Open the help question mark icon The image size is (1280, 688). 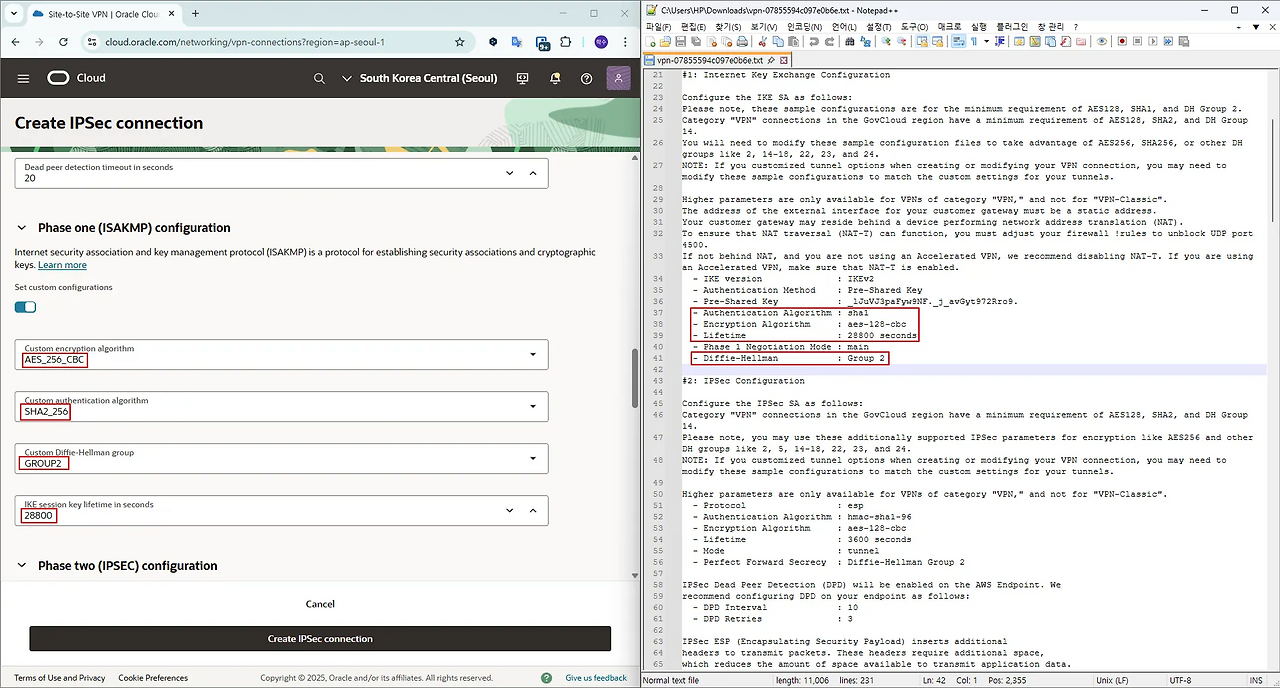586,78
